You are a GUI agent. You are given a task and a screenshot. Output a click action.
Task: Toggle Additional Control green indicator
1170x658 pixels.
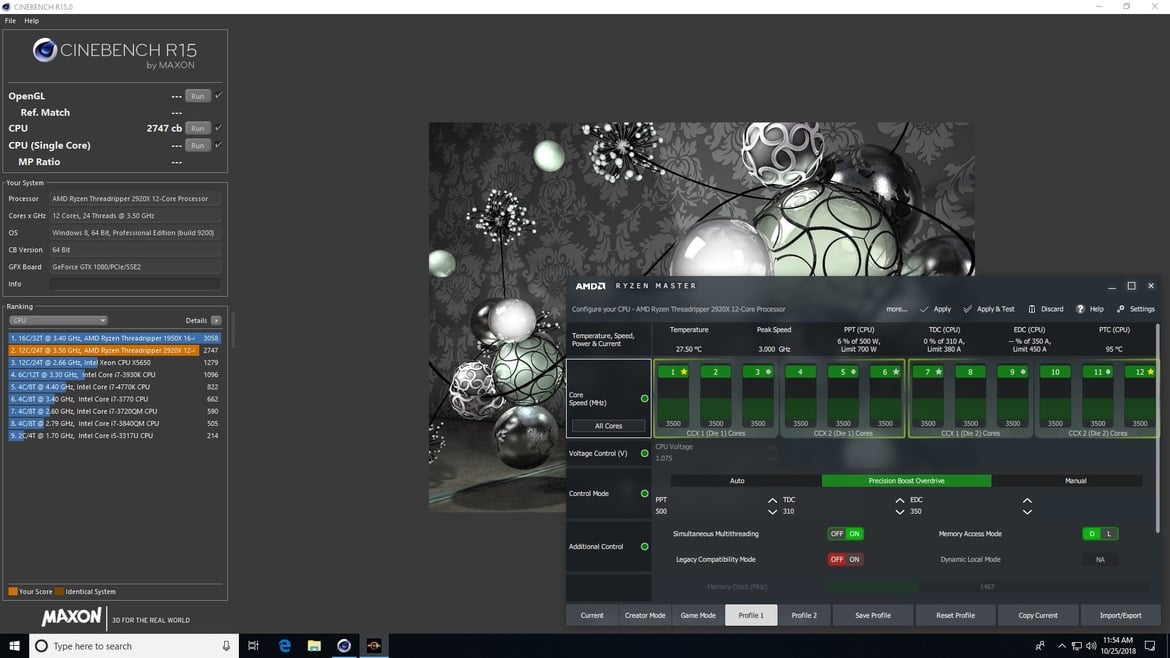coord(645,546)
